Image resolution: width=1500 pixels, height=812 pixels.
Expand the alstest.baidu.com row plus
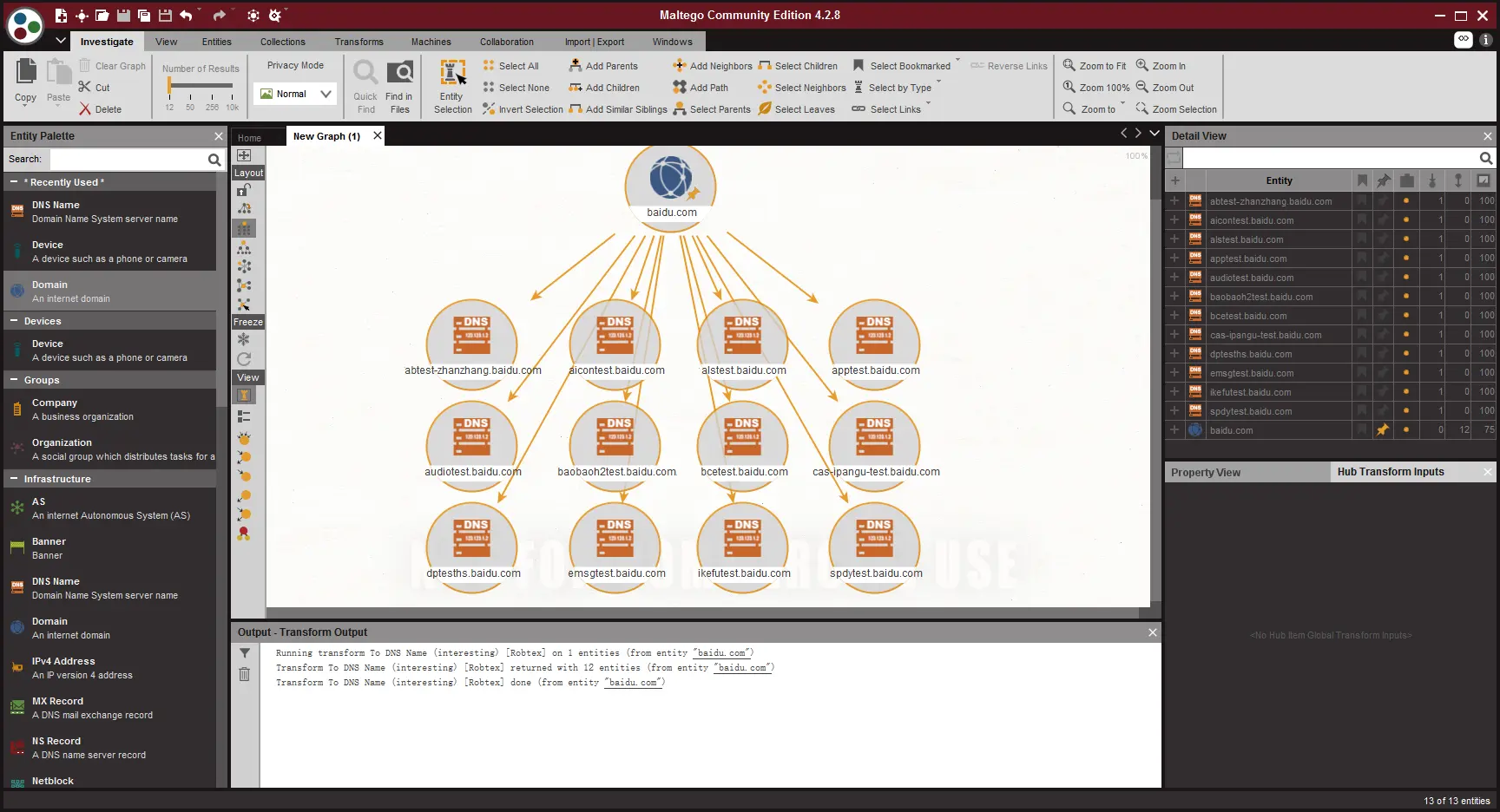click(1174, 239)
